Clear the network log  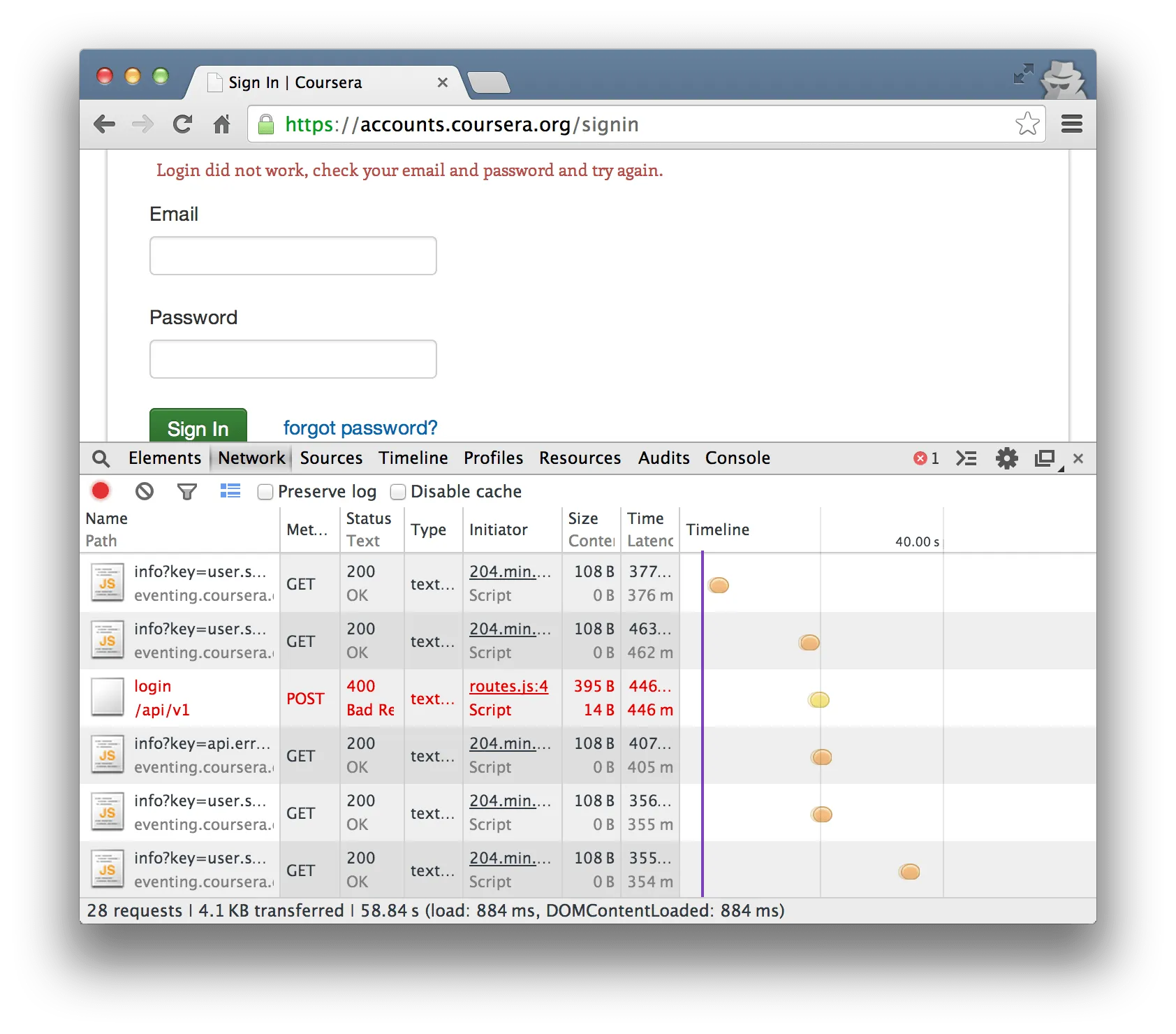(x=145, y=491)
